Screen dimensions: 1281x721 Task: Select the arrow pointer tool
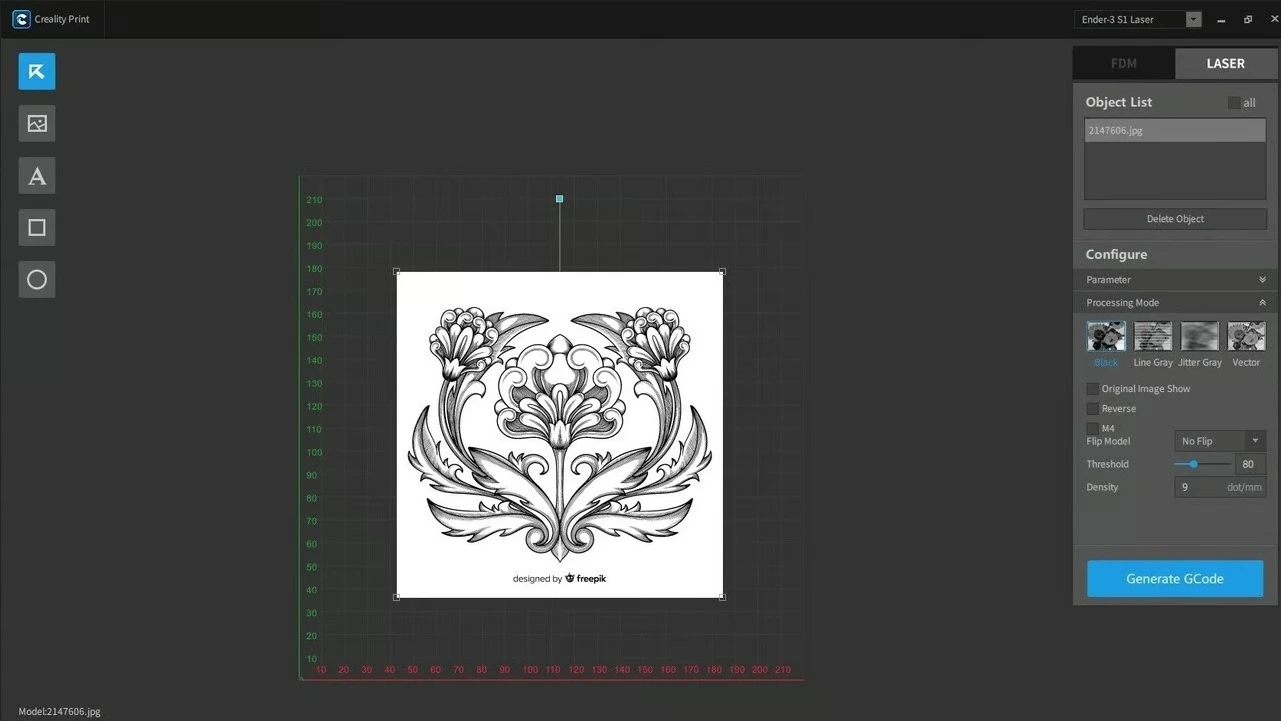37,72
